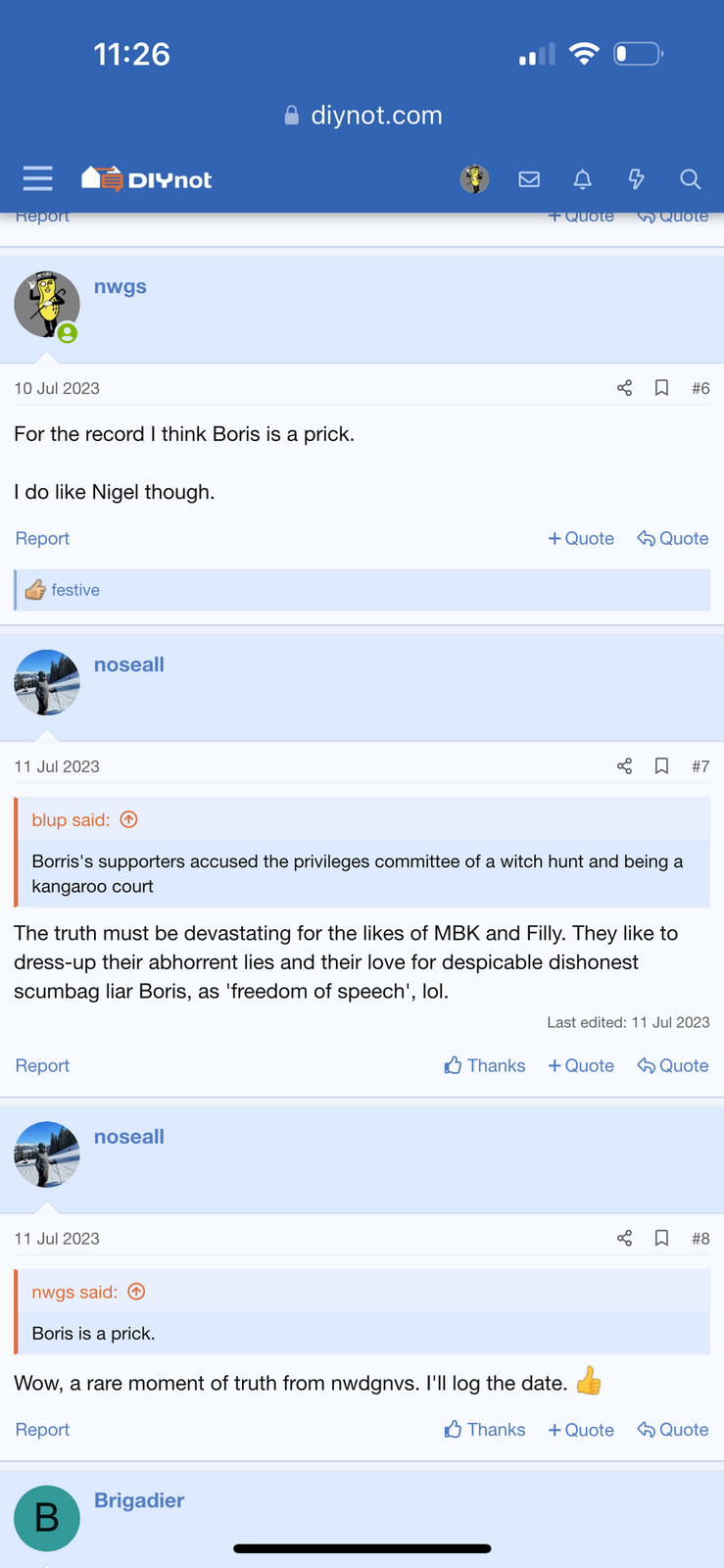Bookmark post #6

coord(662,388)
